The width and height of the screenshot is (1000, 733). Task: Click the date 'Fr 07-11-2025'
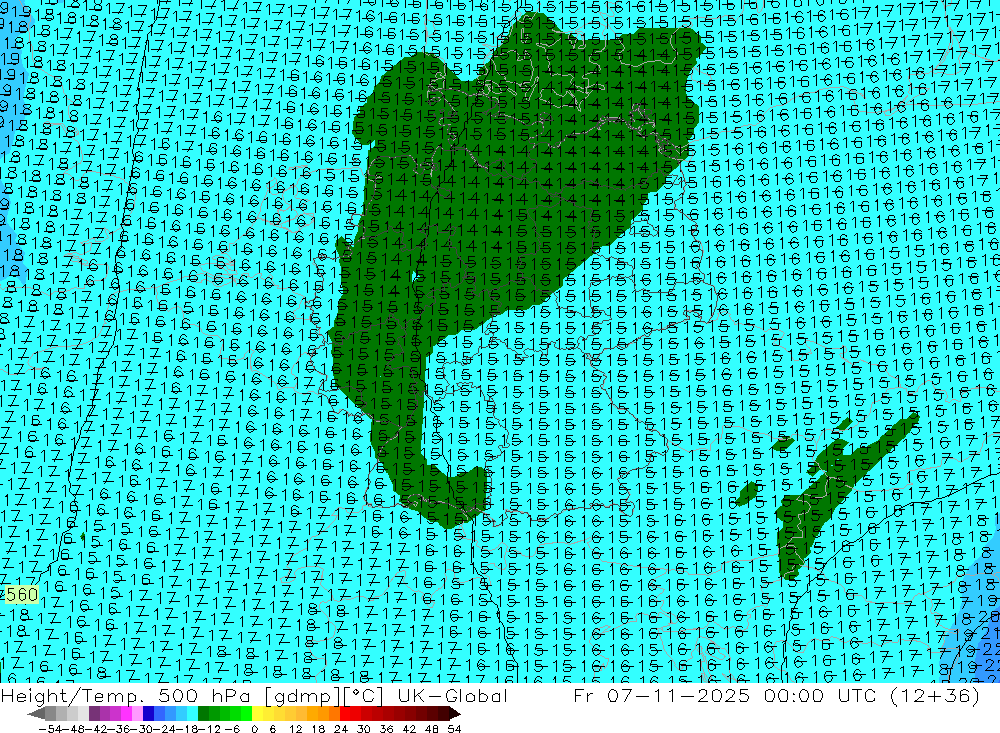point(661,695)
